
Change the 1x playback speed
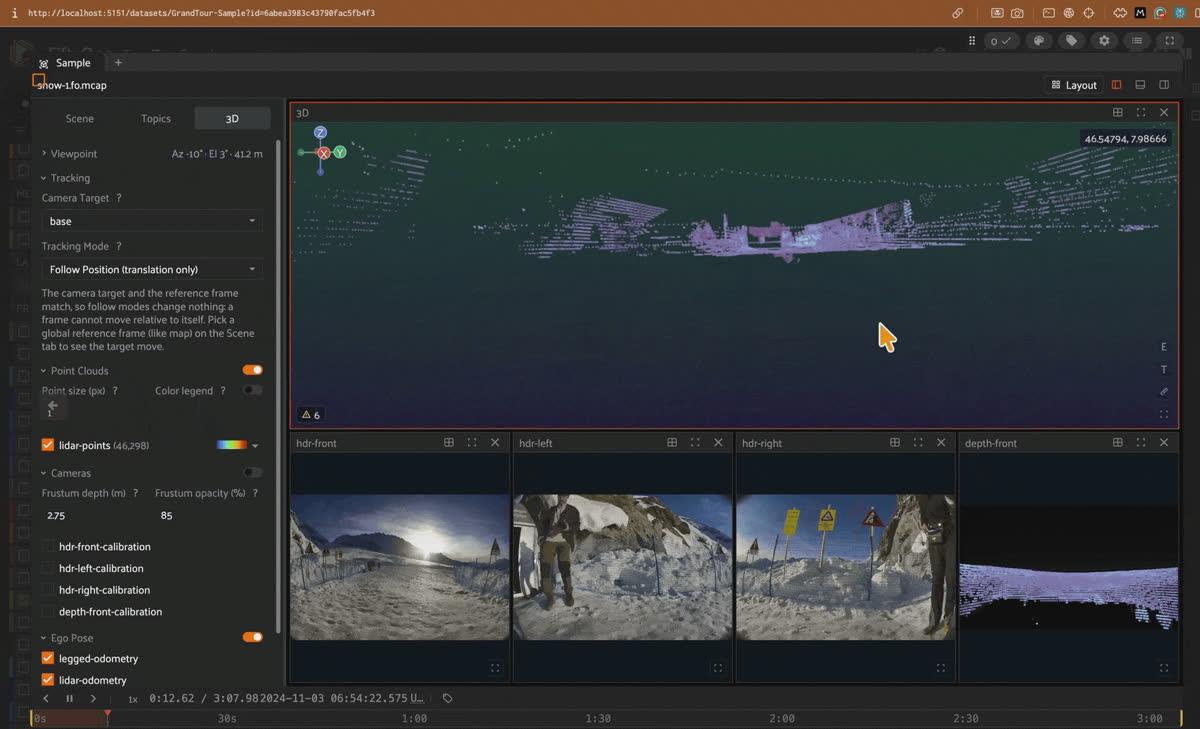click(x=132, y=699)
